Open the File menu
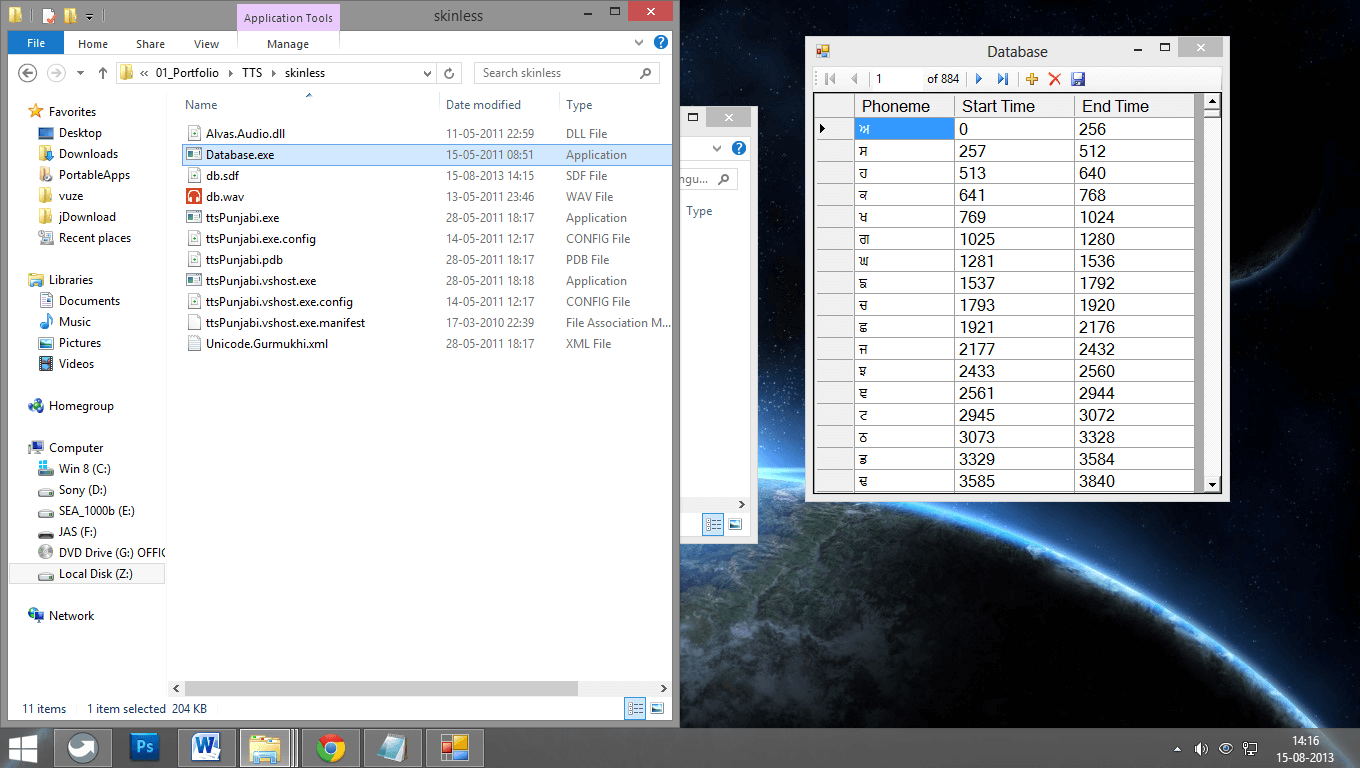 click(x=36, y=44)
